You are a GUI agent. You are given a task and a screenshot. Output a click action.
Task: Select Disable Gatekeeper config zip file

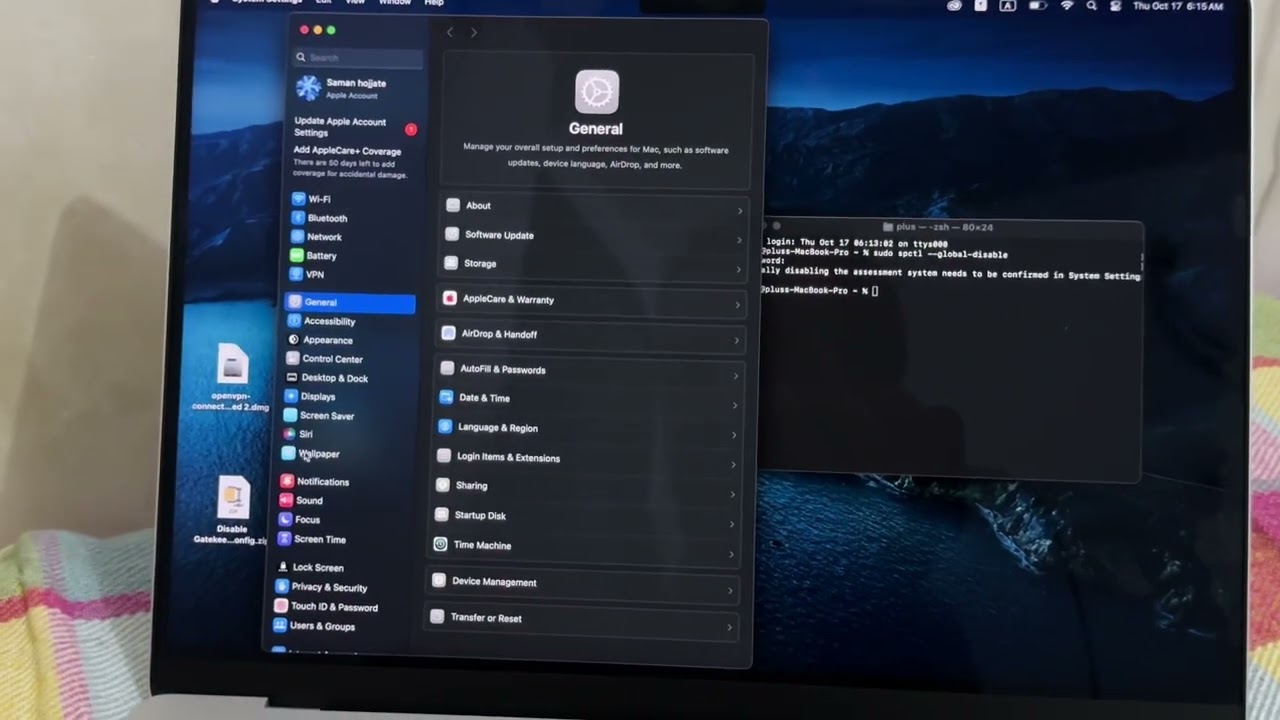tap(231, 510)
